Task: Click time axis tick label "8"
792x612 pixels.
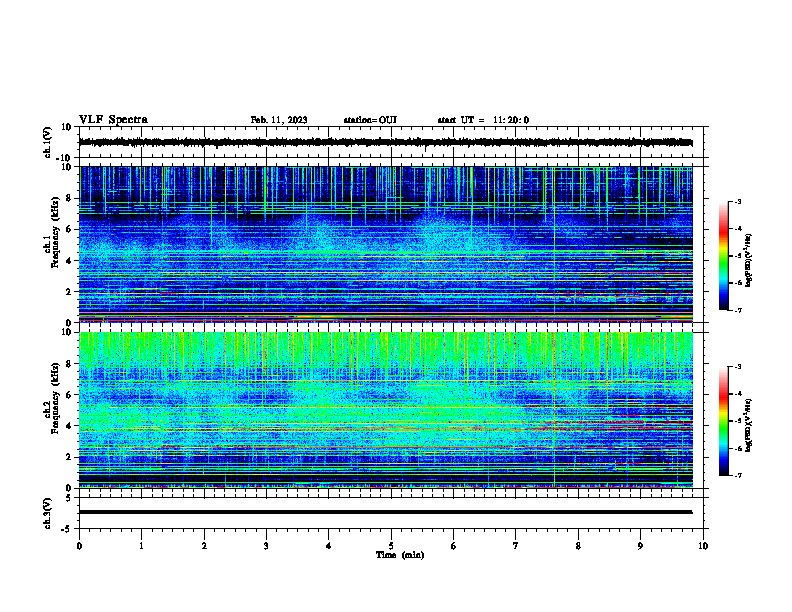Action: click(x=578, y=546)
